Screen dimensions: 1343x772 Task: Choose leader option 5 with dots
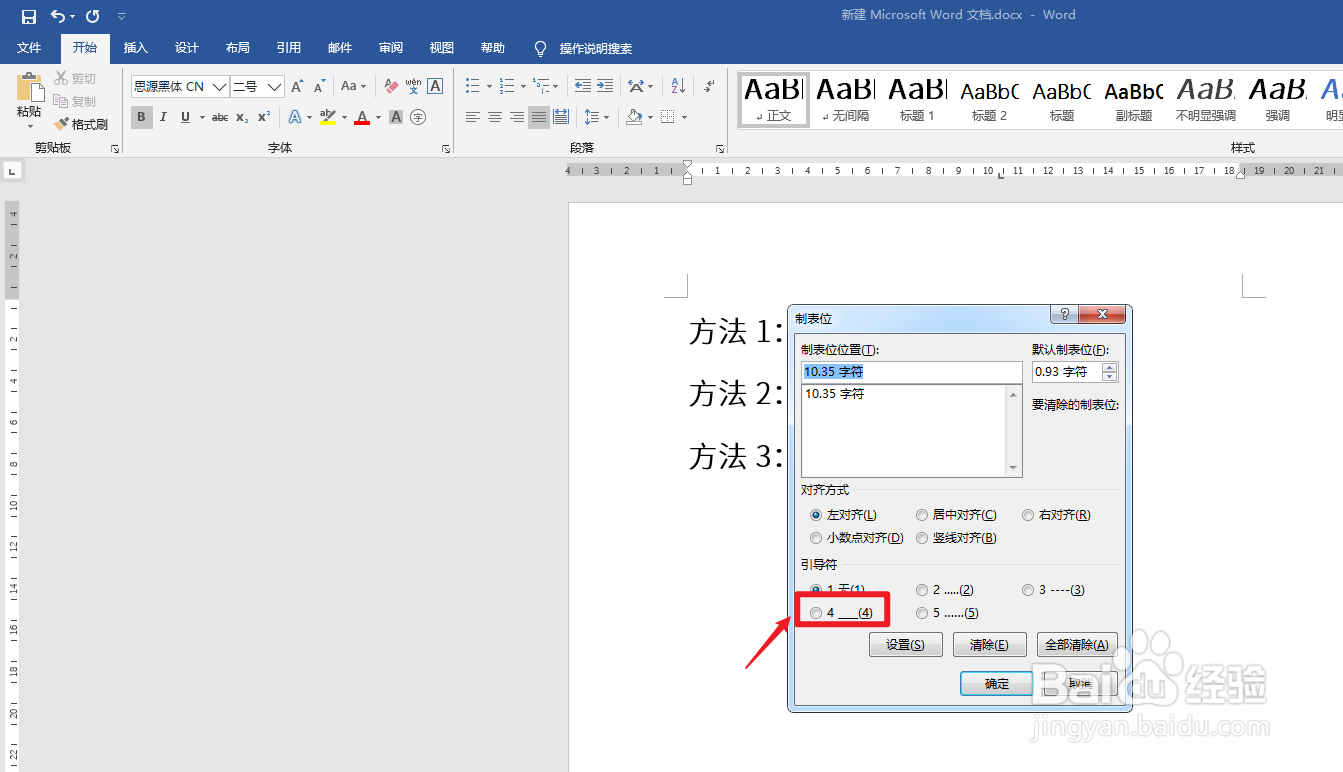[x=947, y=613]
